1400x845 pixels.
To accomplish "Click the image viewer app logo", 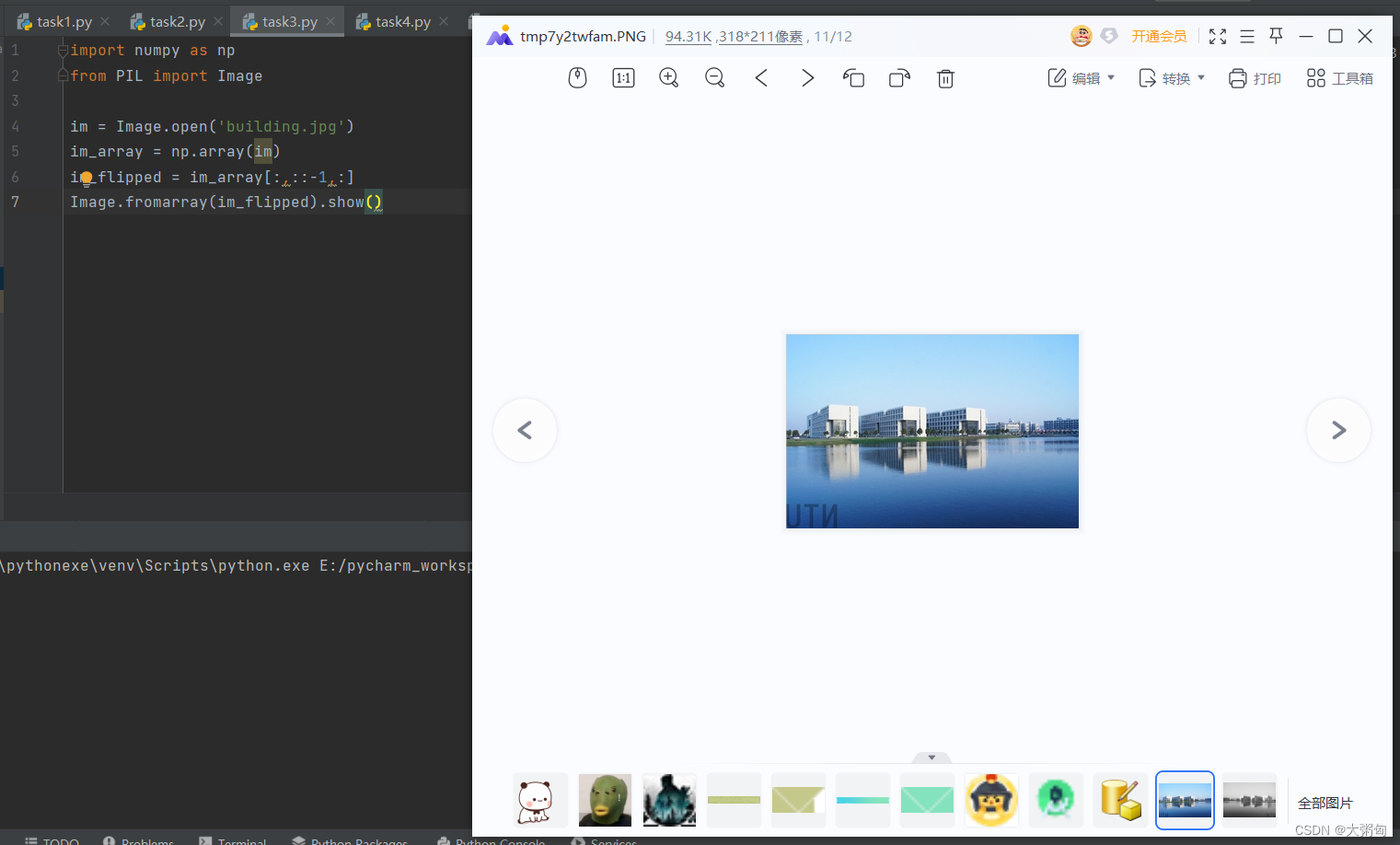I will pyautogui.click(x=500, y=36).
